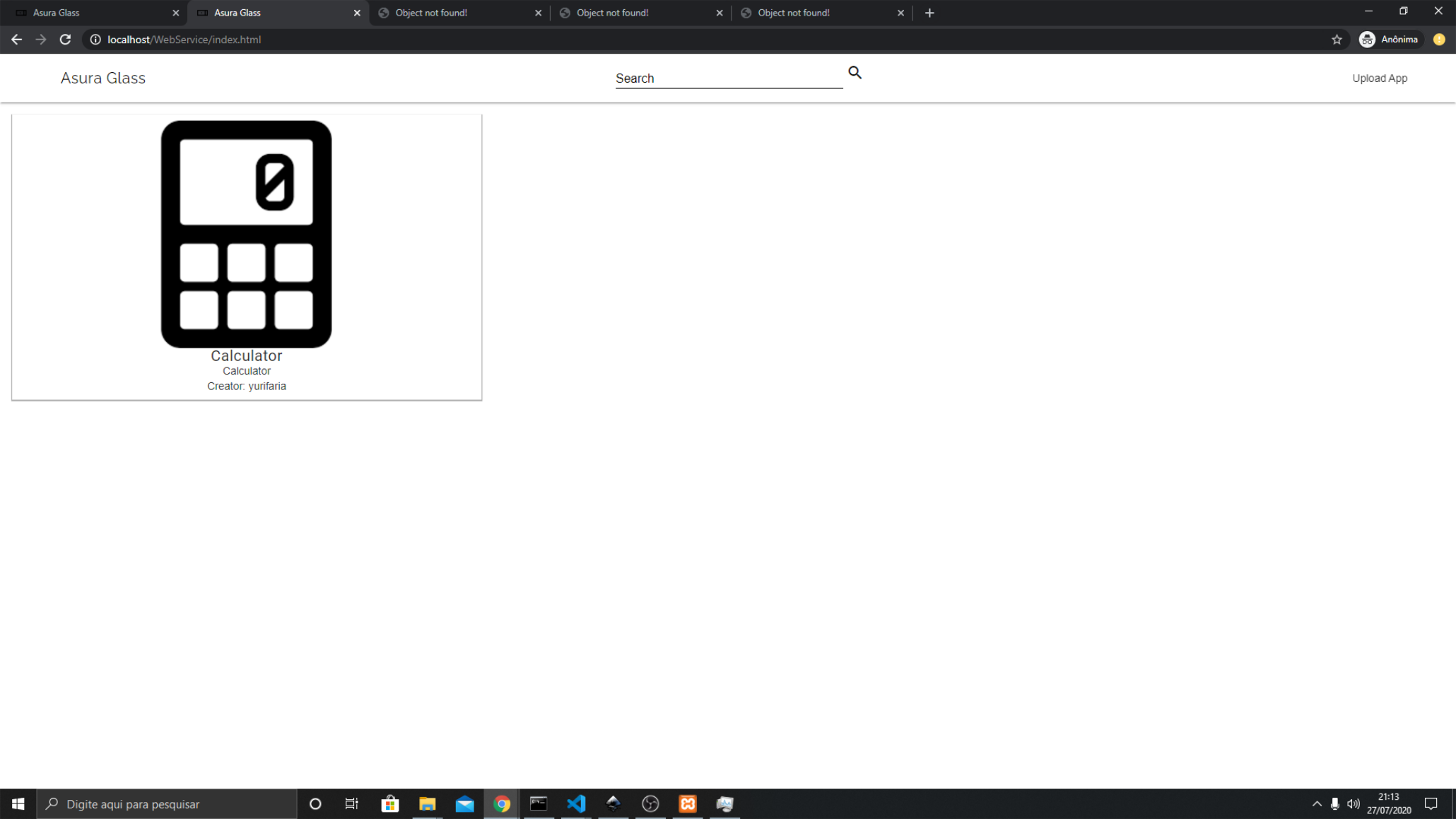Go back using browser back arrow
Screen dimensions: 1456x819
point(17,40)
